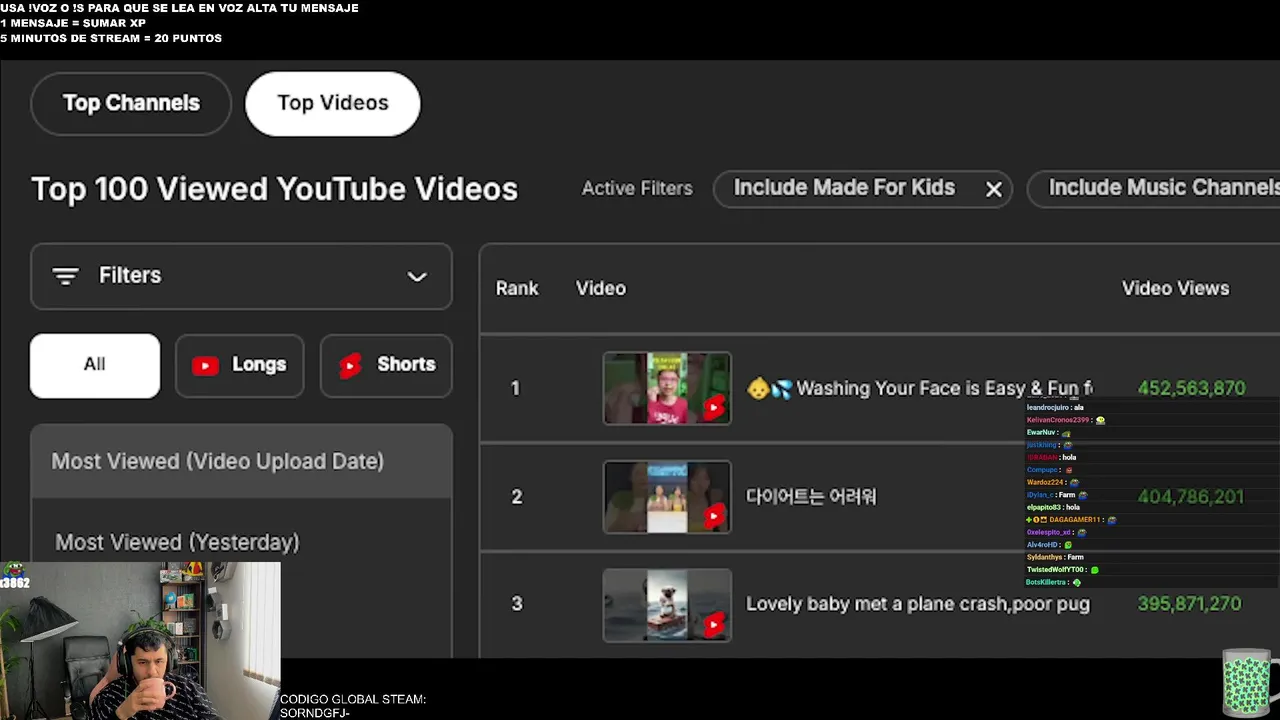Click the Shorts icon in Shorts button
The width and height of the screenshot is (1280, 720).
[x=350, y=366]
